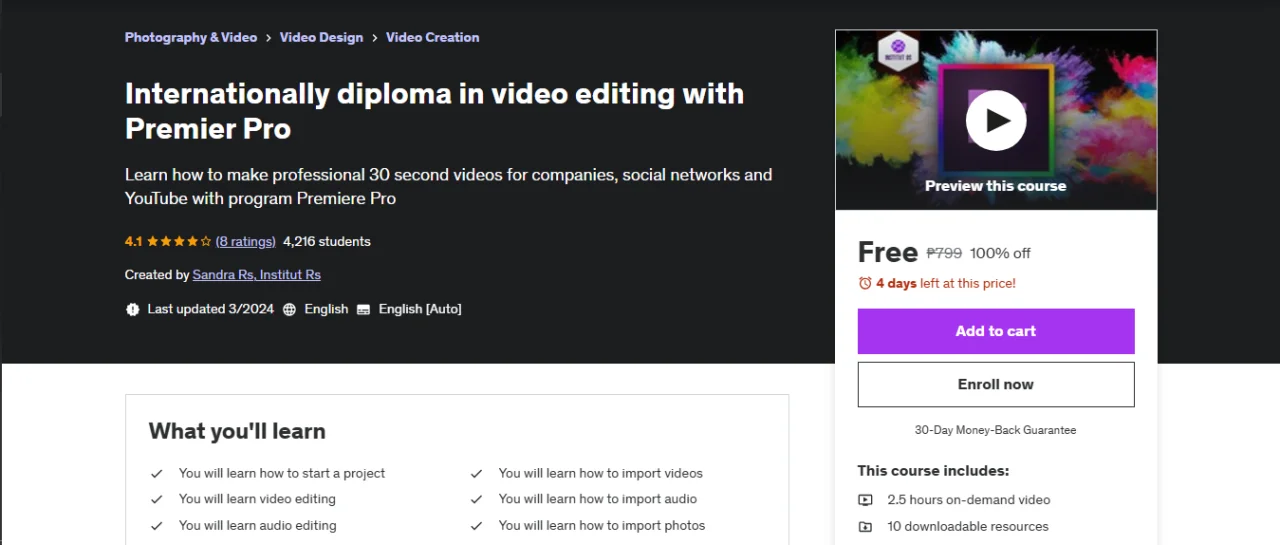Viewport: 1280px width, 545px height.
Task: Click 'You will learn how to start a project'
Action: click(x=282, y=473)
